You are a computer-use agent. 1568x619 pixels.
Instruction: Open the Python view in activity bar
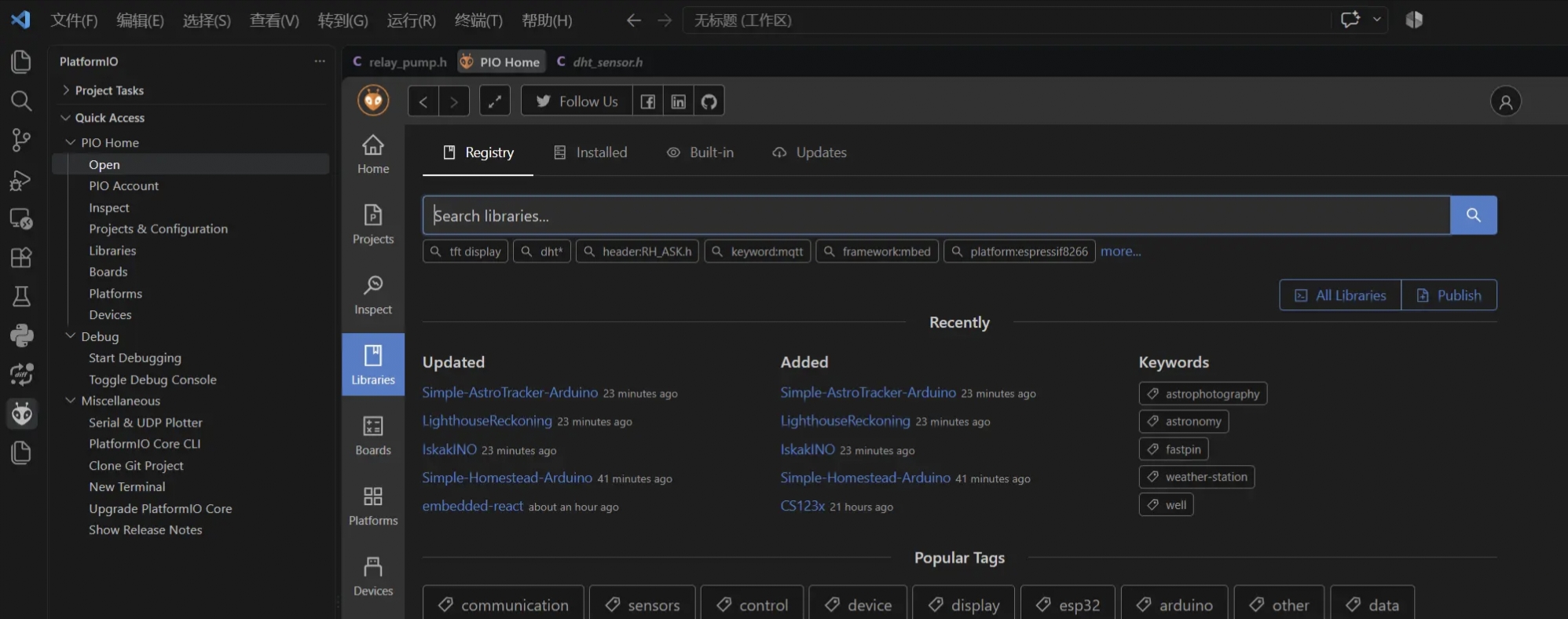tap(21, 335)
